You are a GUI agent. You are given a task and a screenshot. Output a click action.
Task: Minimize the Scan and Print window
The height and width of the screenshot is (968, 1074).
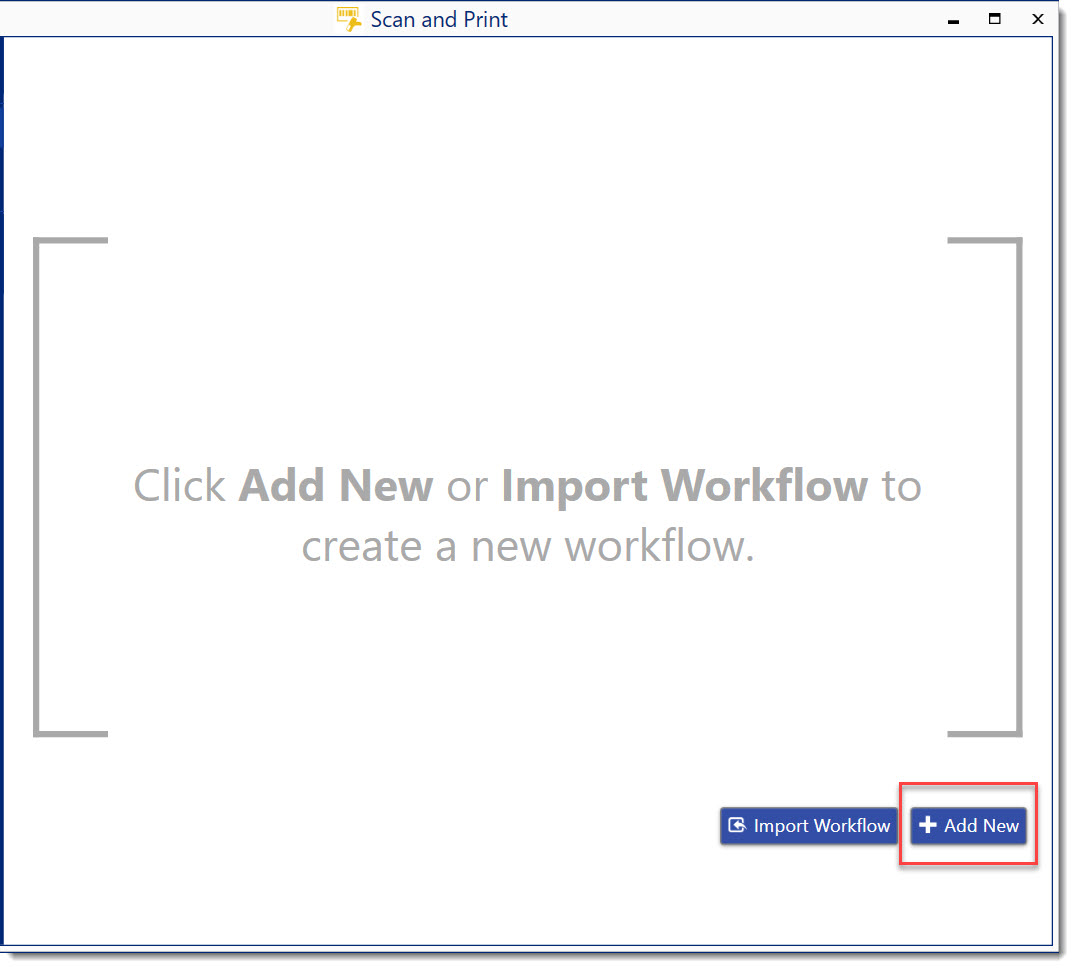[952, 19]
